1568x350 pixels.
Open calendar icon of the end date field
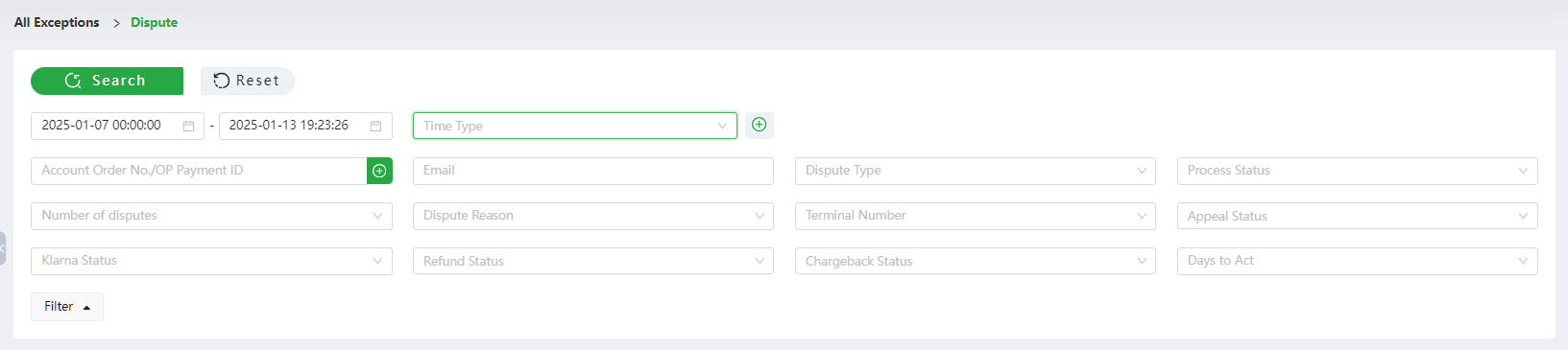coord(375,126)
